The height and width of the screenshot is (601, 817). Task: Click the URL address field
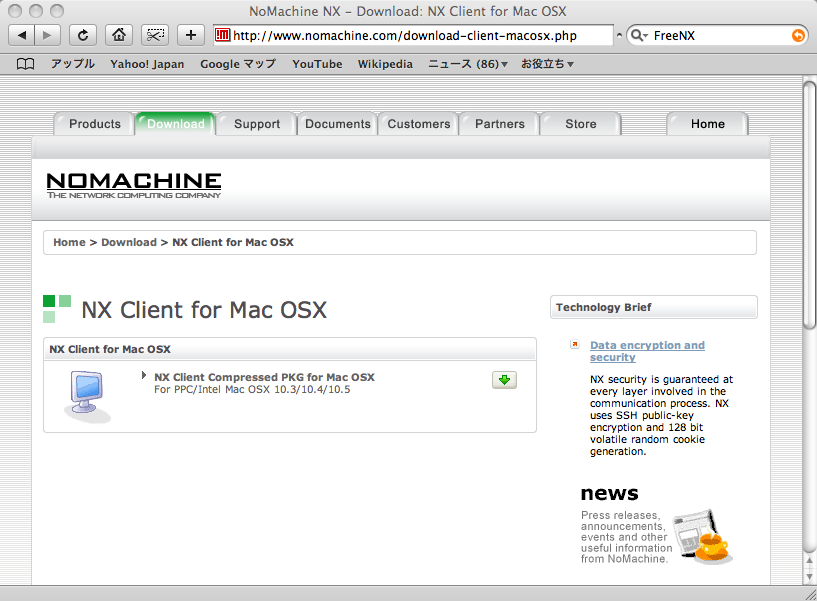[413, 35]
